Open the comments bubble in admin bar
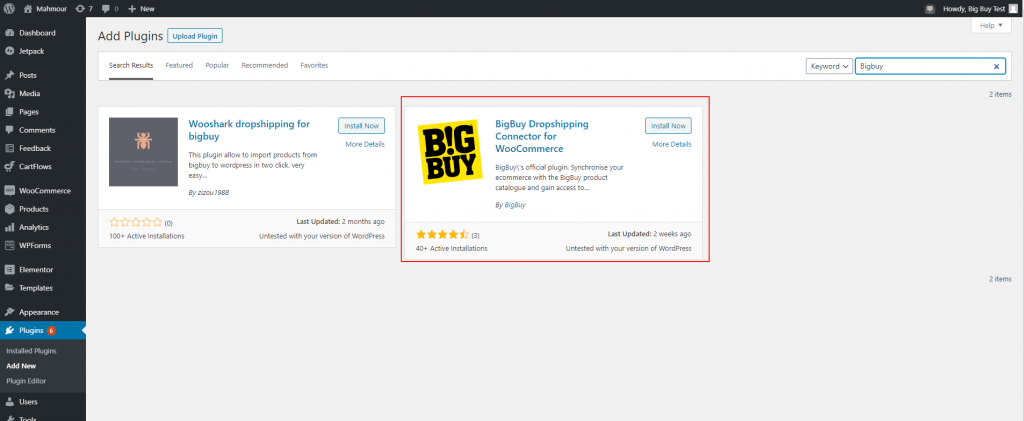 [x=110, y=9]
